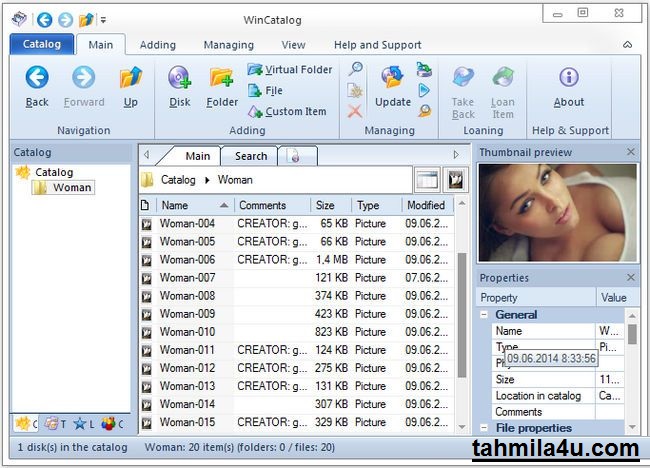650x468 pixels.
Task: Add a File item
Action: point(265,90)
